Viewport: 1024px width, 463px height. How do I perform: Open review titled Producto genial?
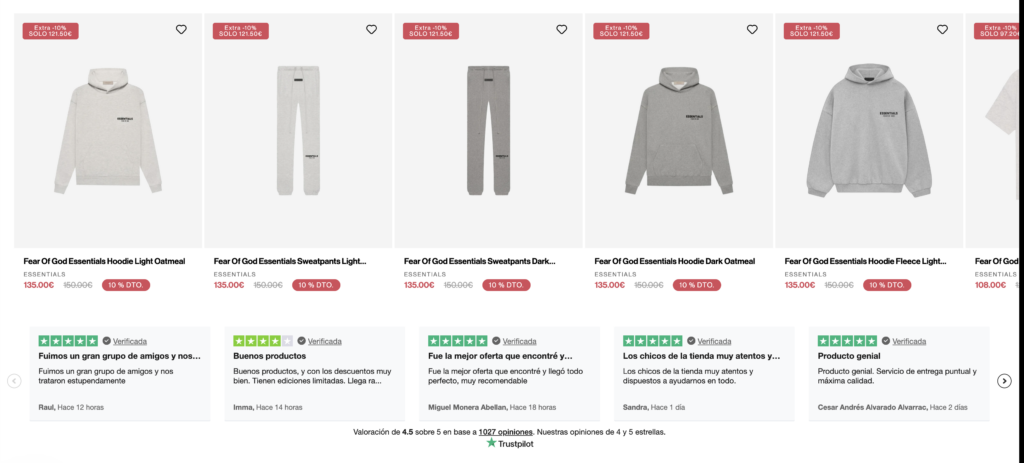(x=847, y=355)
